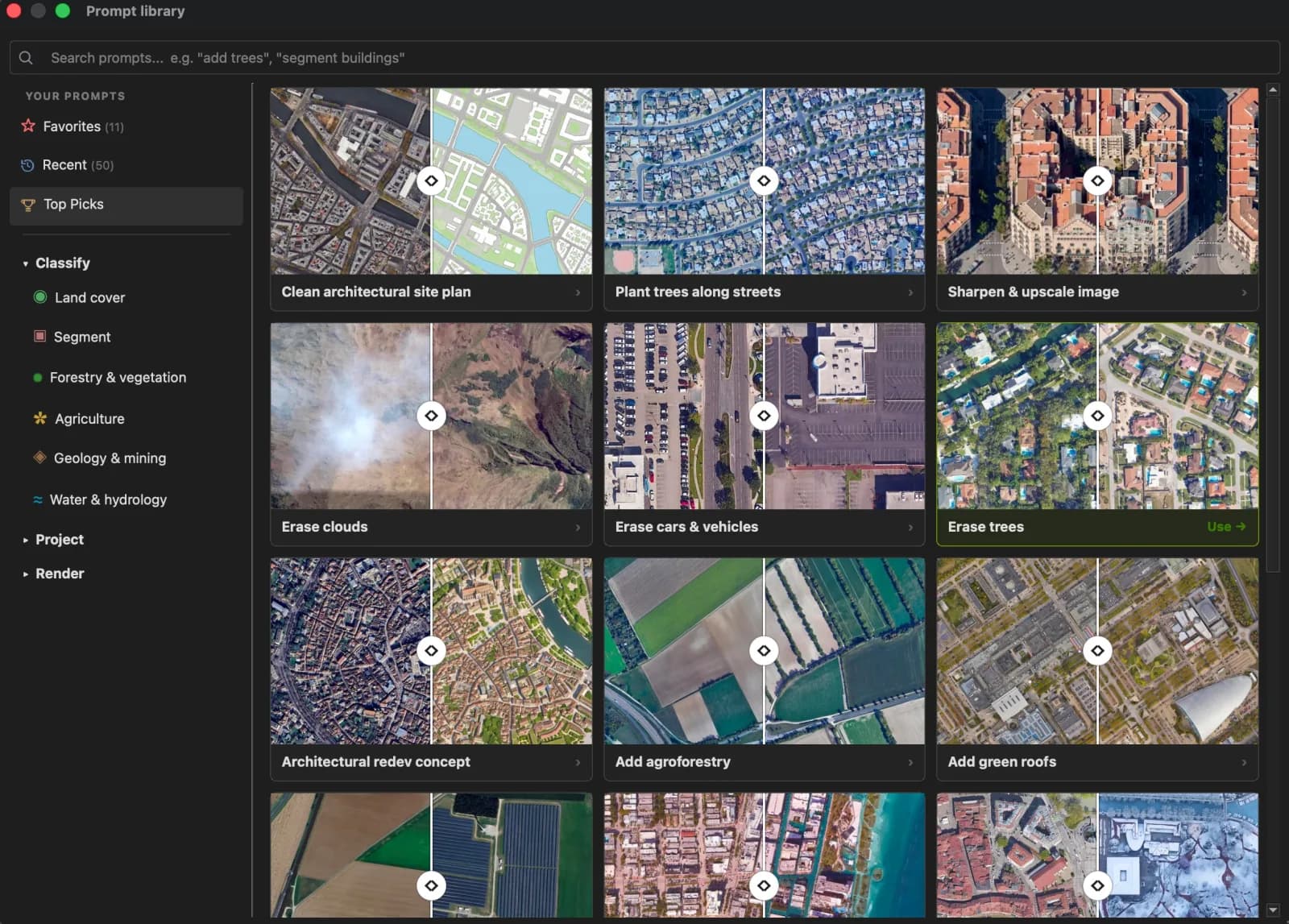
Task: Click compare handle on Add green roofs
Action: click(1097, 650)
